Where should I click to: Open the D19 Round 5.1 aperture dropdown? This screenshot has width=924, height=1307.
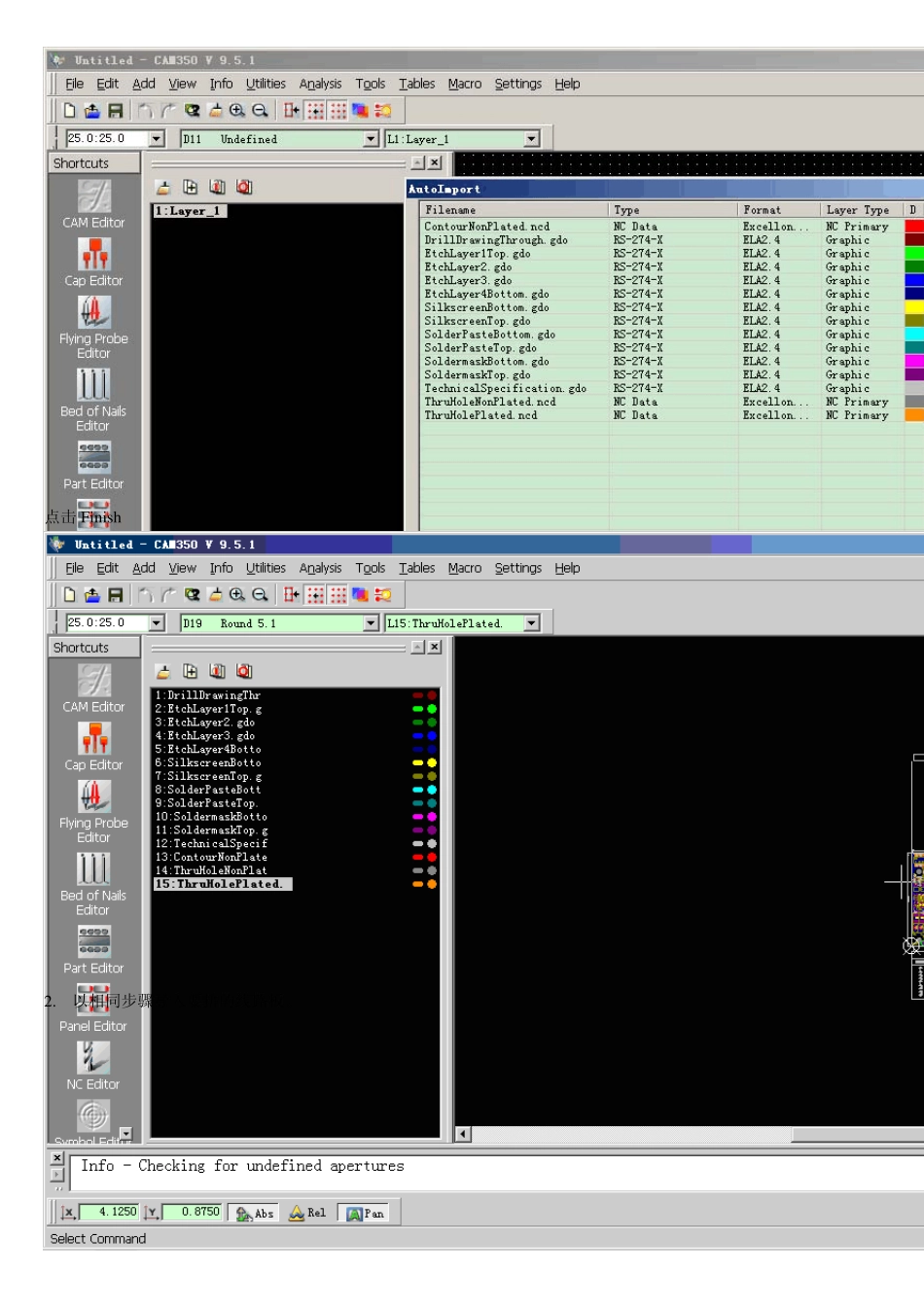371,623
